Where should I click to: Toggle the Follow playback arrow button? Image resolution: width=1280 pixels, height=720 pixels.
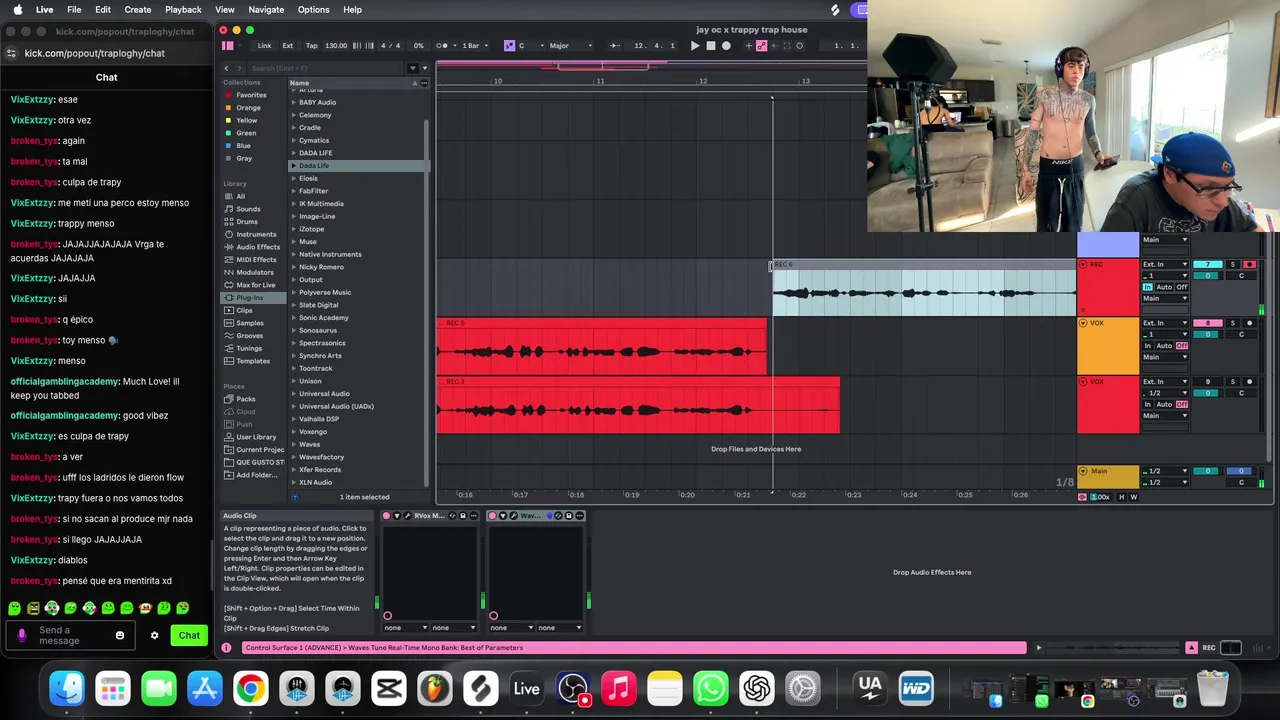[615, 46]
